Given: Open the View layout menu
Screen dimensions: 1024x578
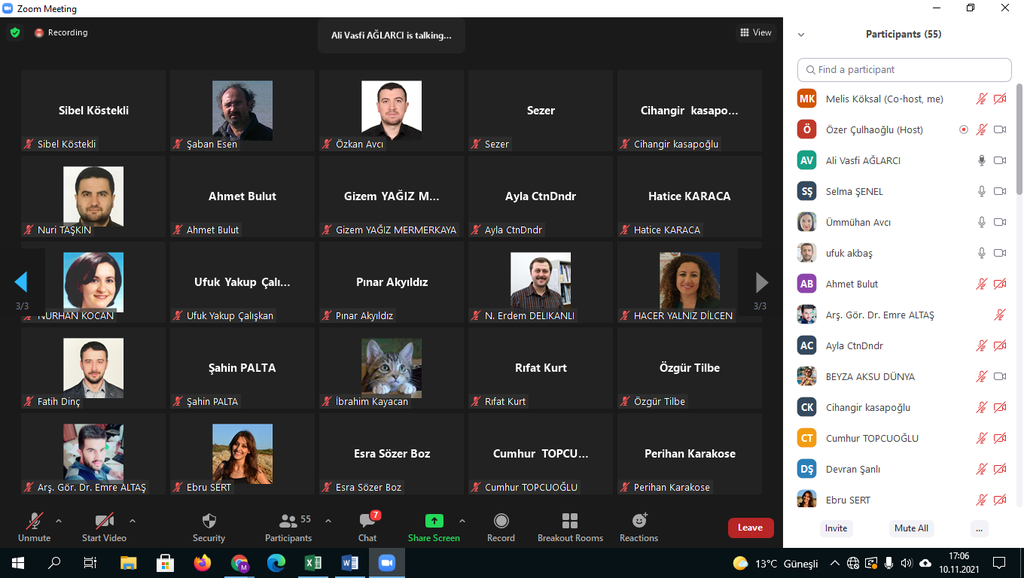Looking at the screenshot, I should tap(756, 33).
